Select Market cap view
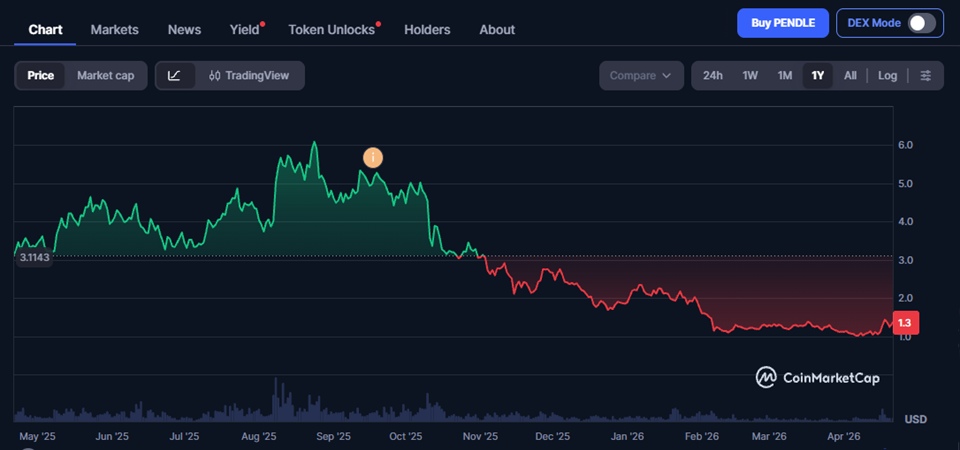The width and height of the screenshot is (960, 450). [x=105, y=76]
